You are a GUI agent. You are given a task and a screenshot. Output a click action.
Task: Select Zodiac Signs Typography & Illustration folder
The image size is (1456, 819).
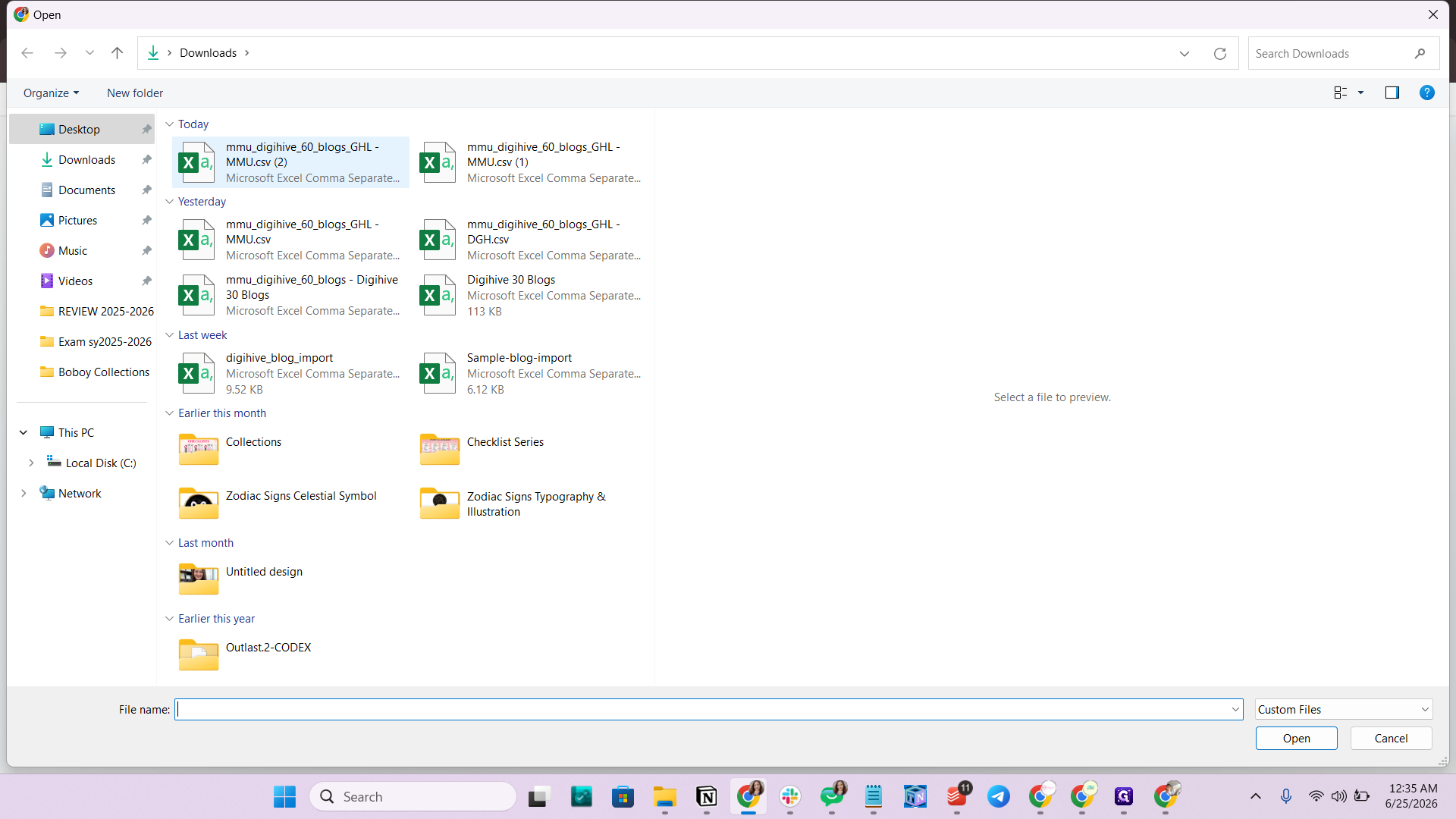(x=531, y=503)
